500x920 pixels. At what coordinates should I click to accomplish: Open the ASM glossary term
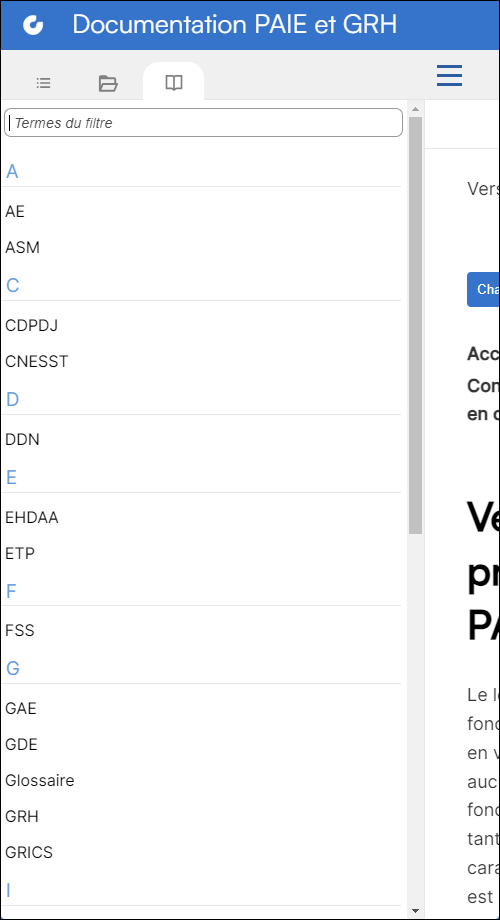pos(22,248)
